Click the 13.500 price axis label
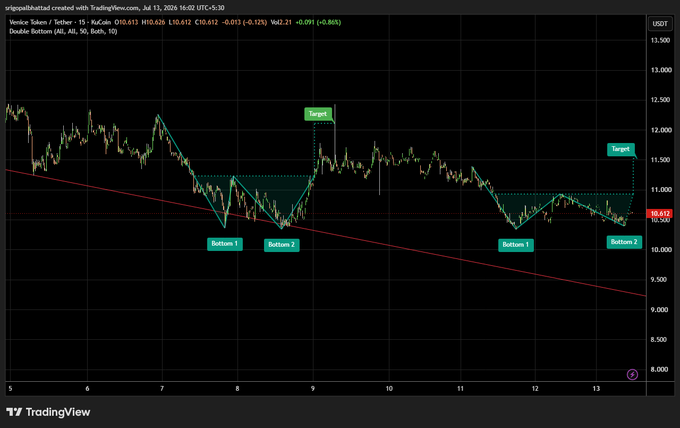The image size is (680, 428). [660, 40]
